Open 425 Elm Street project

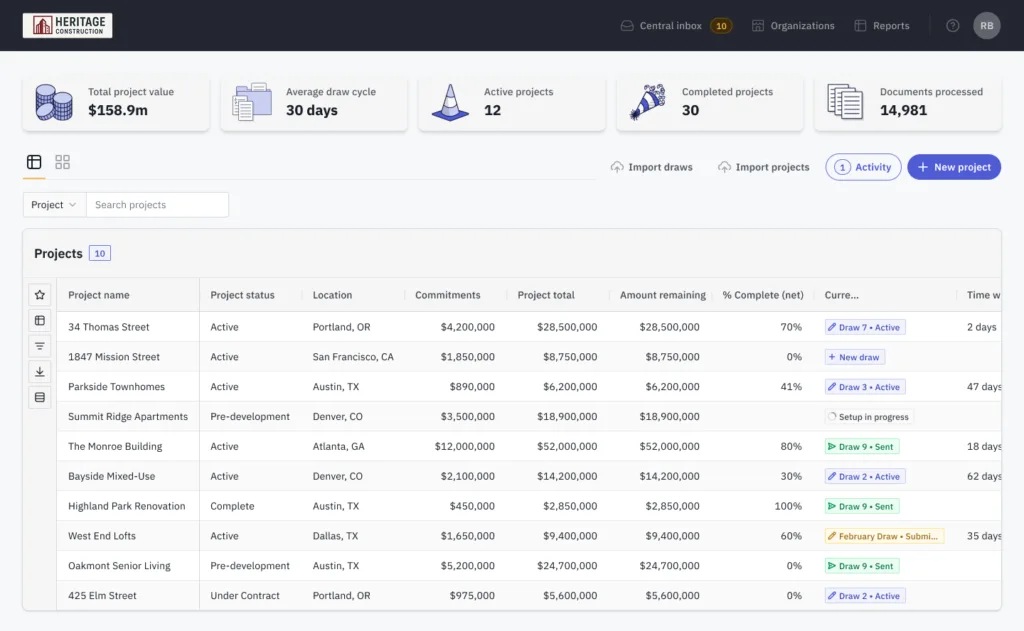(103, 596)
